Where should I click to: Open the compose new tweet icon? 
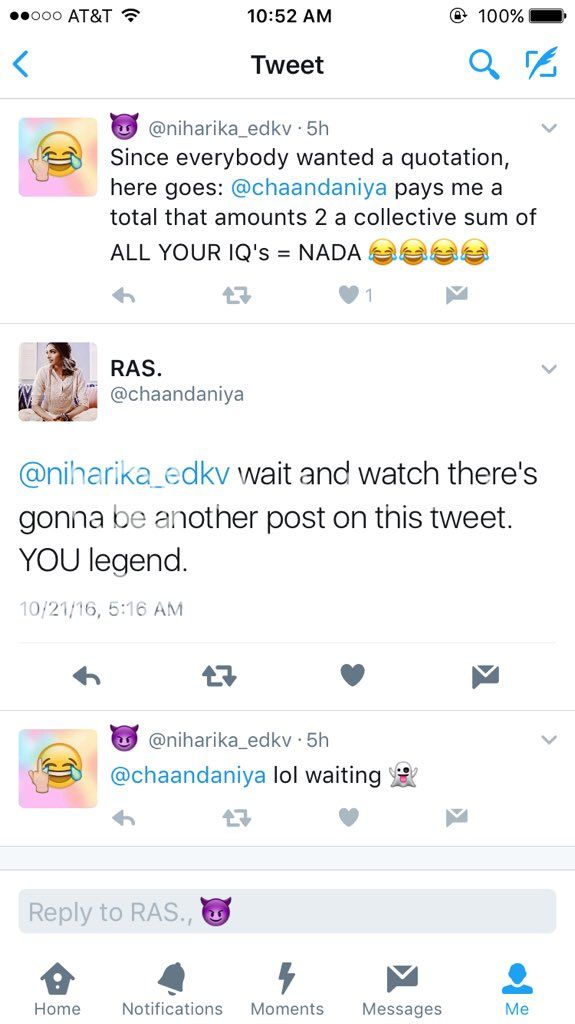542,63
